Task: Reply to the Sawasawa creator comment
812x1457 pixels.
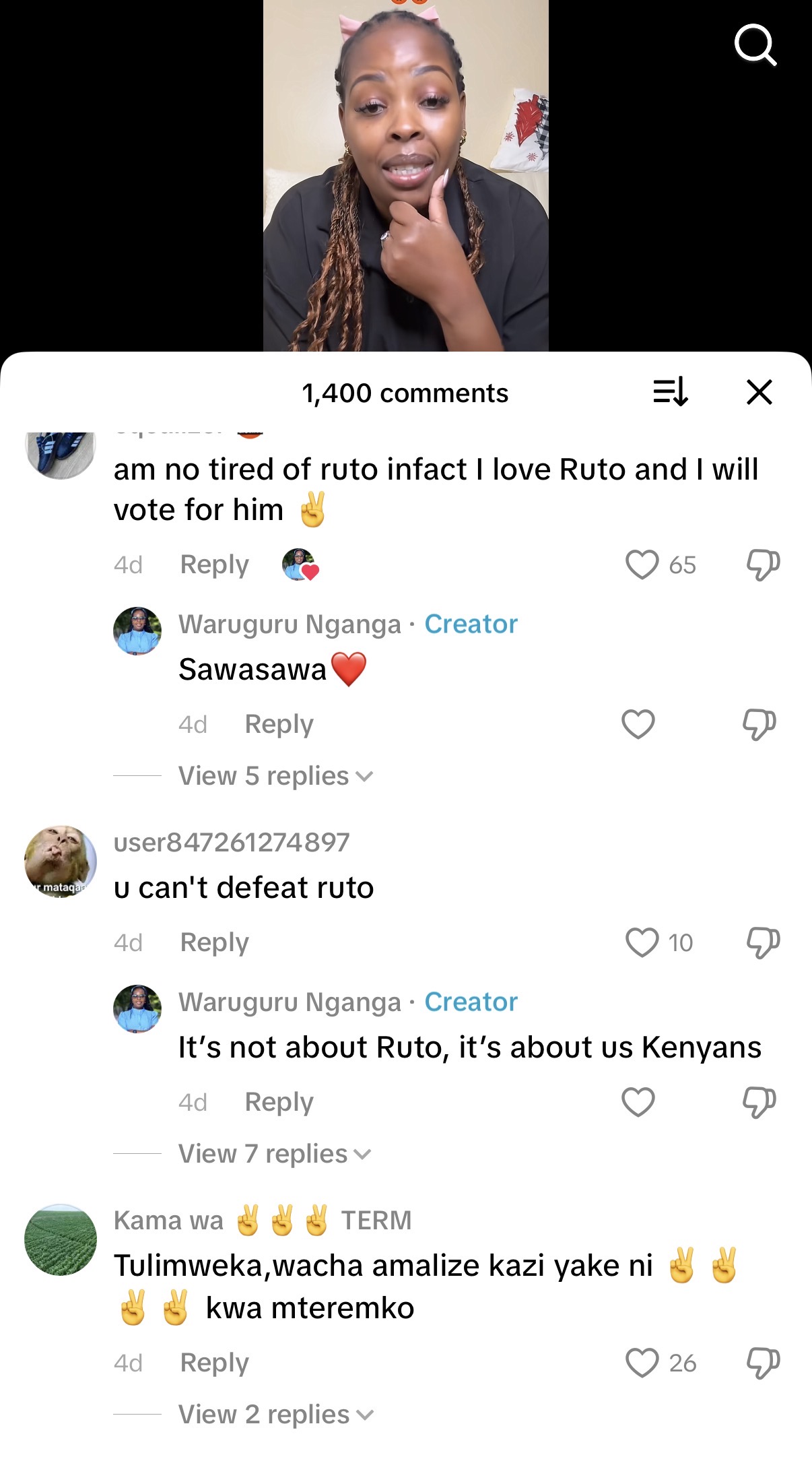Action: pos(279,724)
